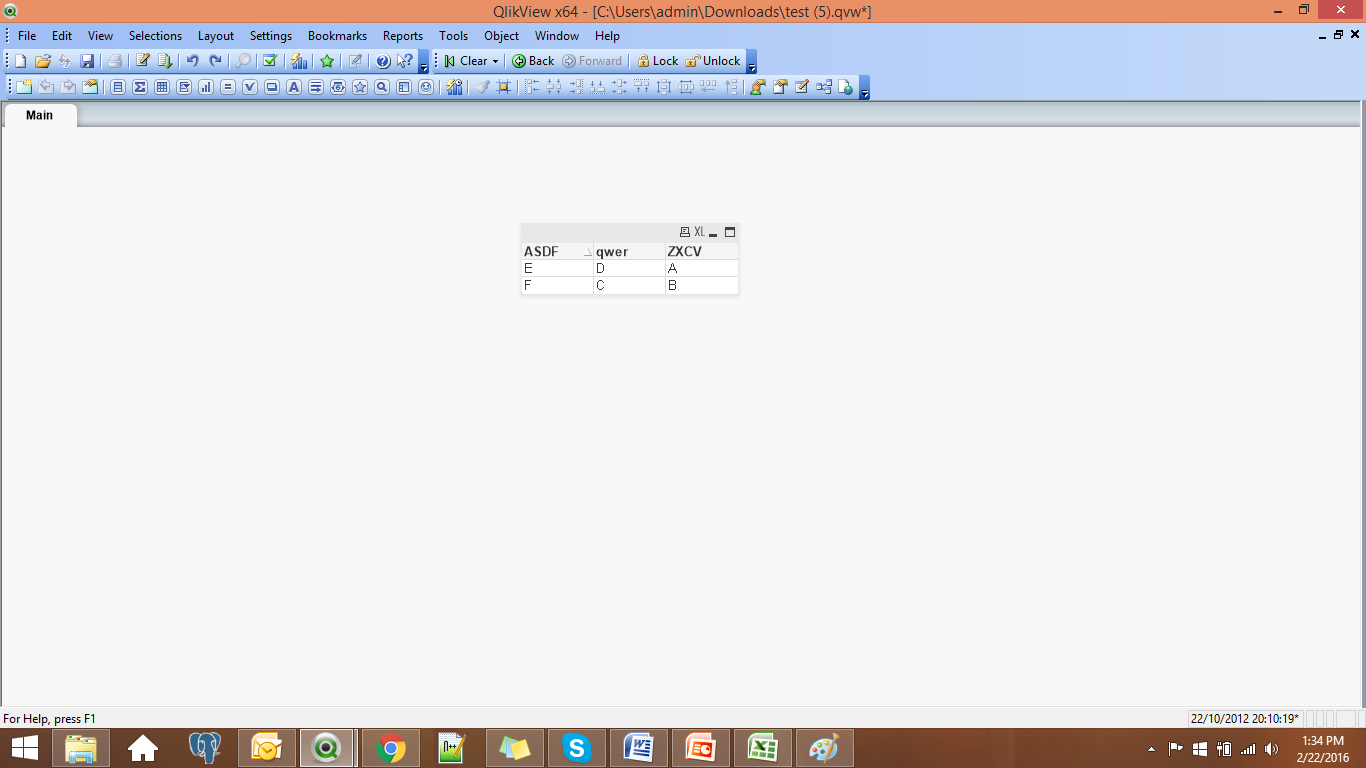
Task: Open the Object menu
Action: click(x=501, y=35)
